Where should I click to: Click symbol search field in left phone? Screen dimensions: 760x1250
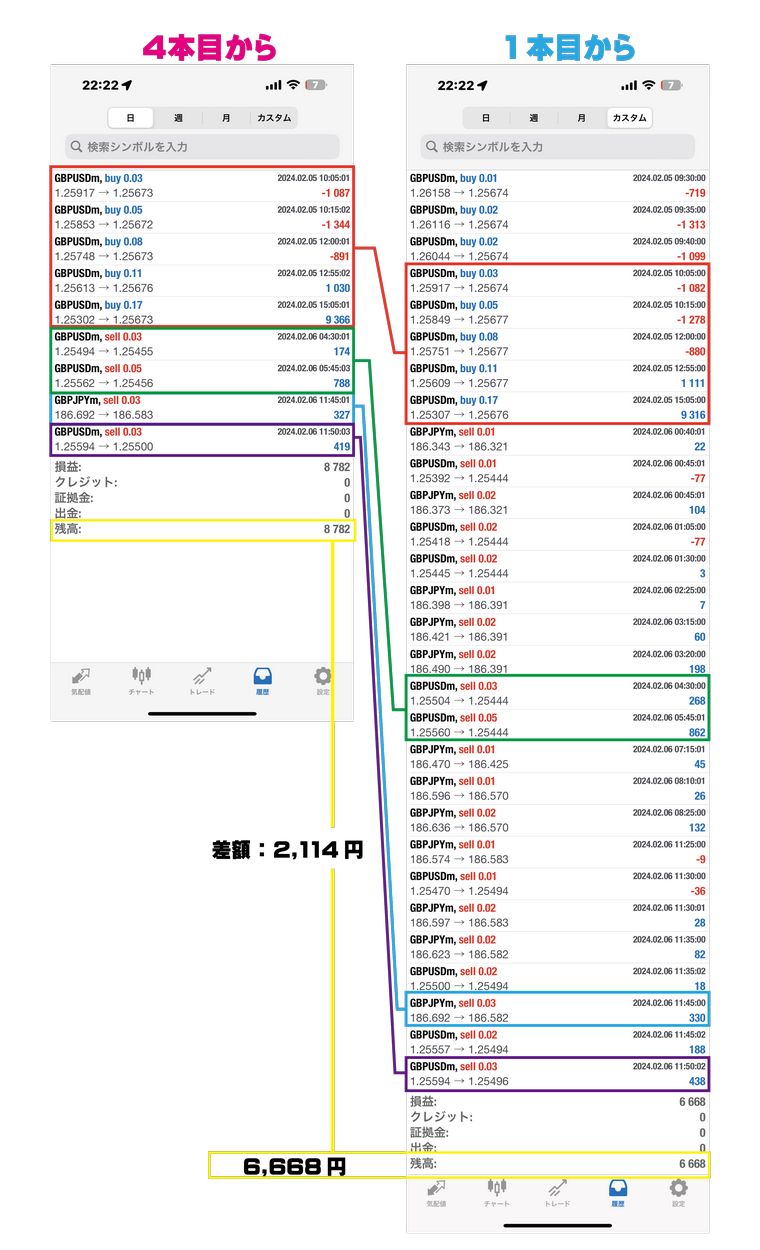click(x=202, y=147)
